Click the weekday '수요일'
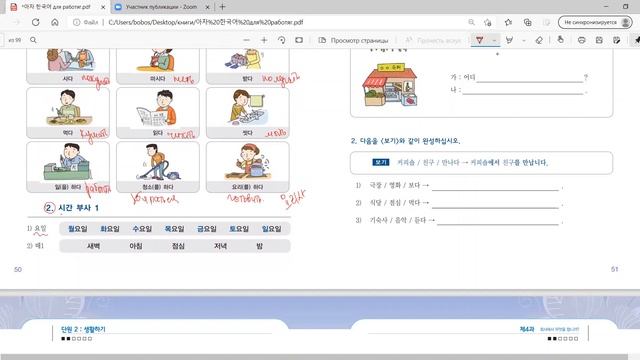 coord(142,229)
